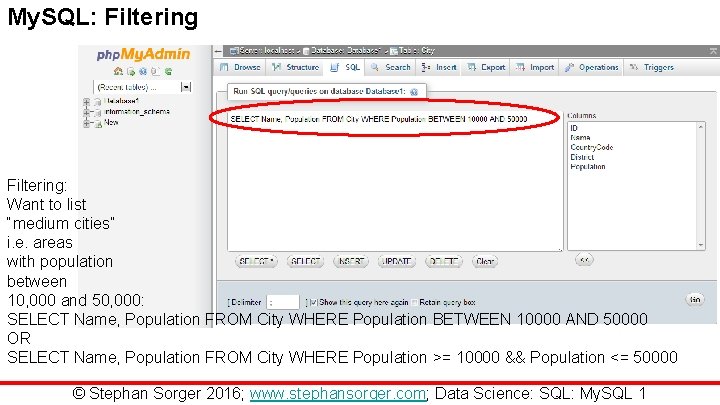Toggle the 'Retain query box' checkbox

pos(415,302)
